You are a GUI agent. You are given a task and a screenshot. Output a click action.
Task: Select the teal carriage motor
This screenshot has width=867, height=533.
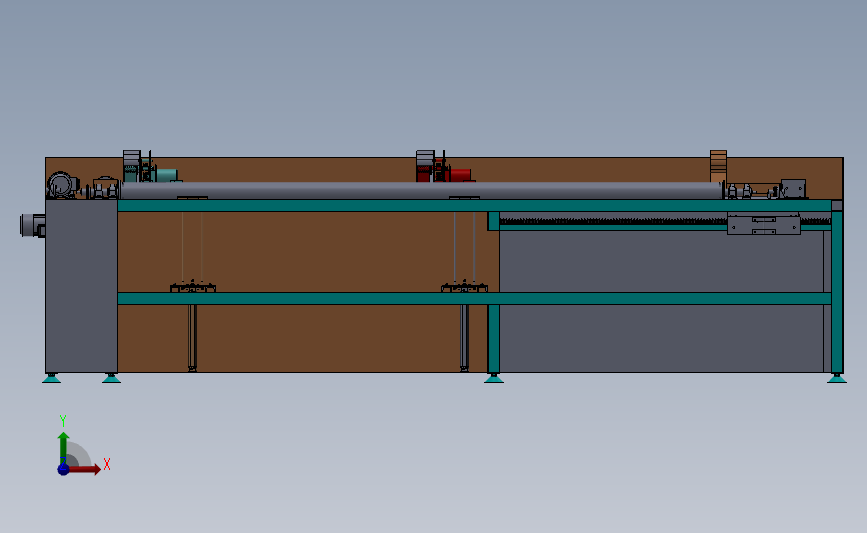point(166,175)
